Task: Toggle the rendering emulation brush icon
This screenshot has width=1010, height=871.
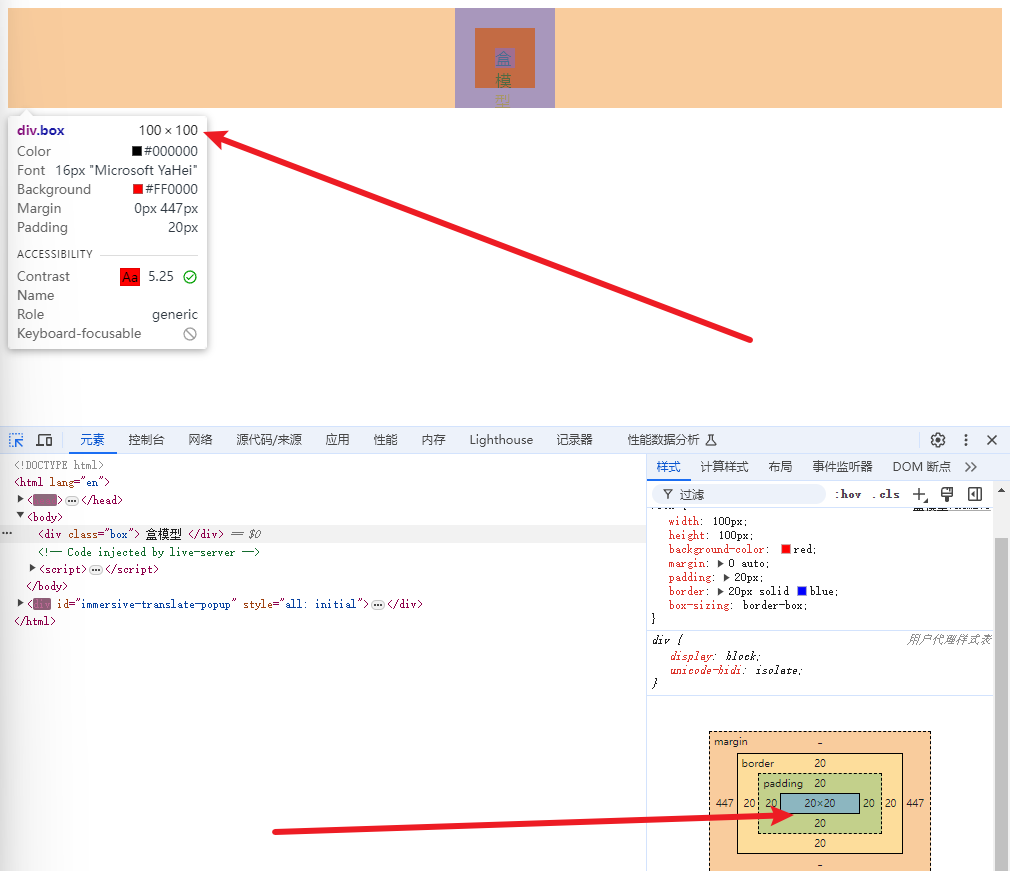Action: pyautogui.click(x=947, y=494)
